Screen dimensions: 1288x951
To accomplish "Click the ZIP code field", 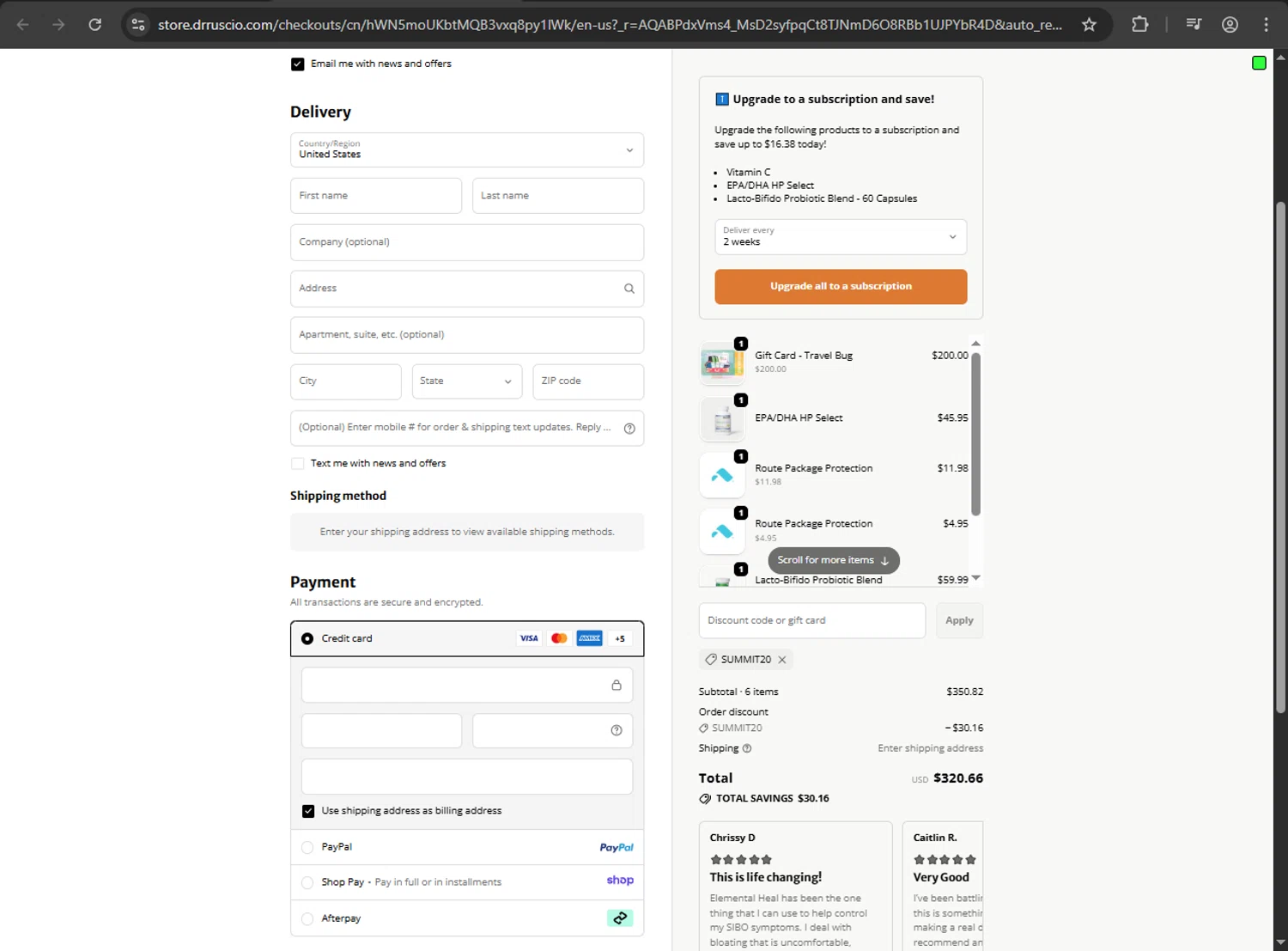I will [x=588, y=381].
